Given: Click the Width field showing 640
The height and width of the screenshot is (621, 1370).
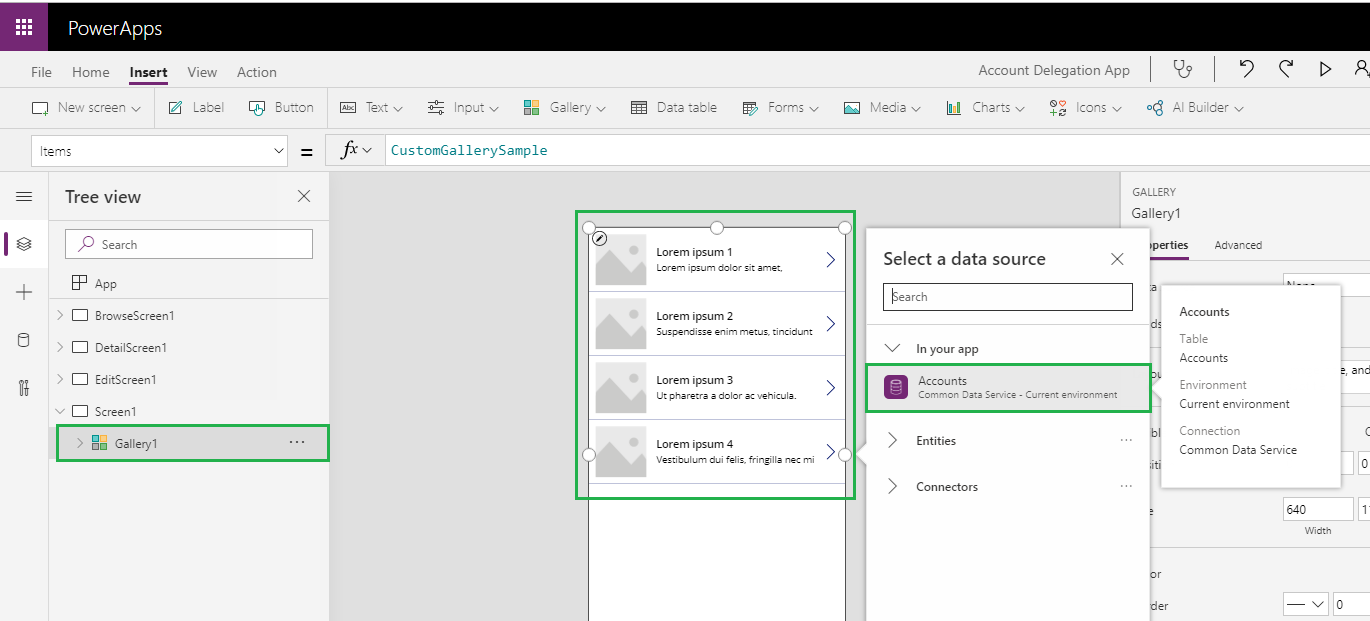Looking at the screenshot, I should [x=1318, y=509].
